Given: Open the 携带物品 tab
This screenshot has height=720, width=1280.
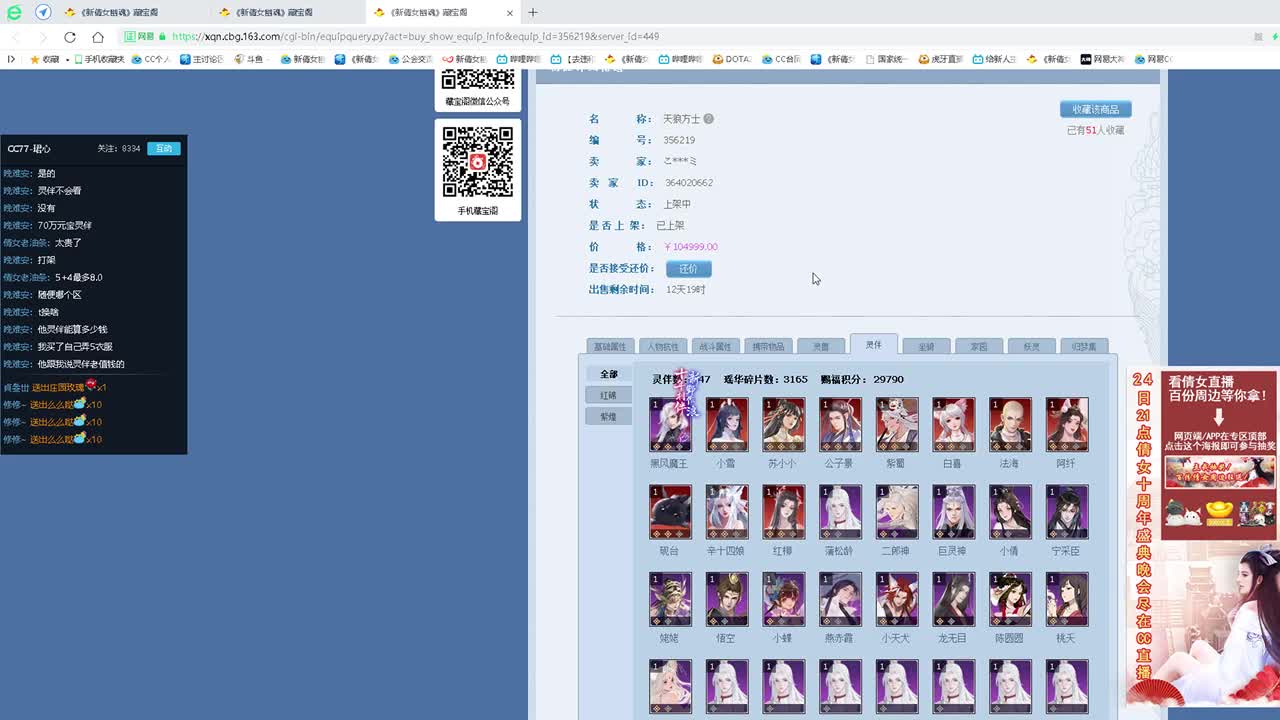Looking at the screenshot, I should (768, 346).
